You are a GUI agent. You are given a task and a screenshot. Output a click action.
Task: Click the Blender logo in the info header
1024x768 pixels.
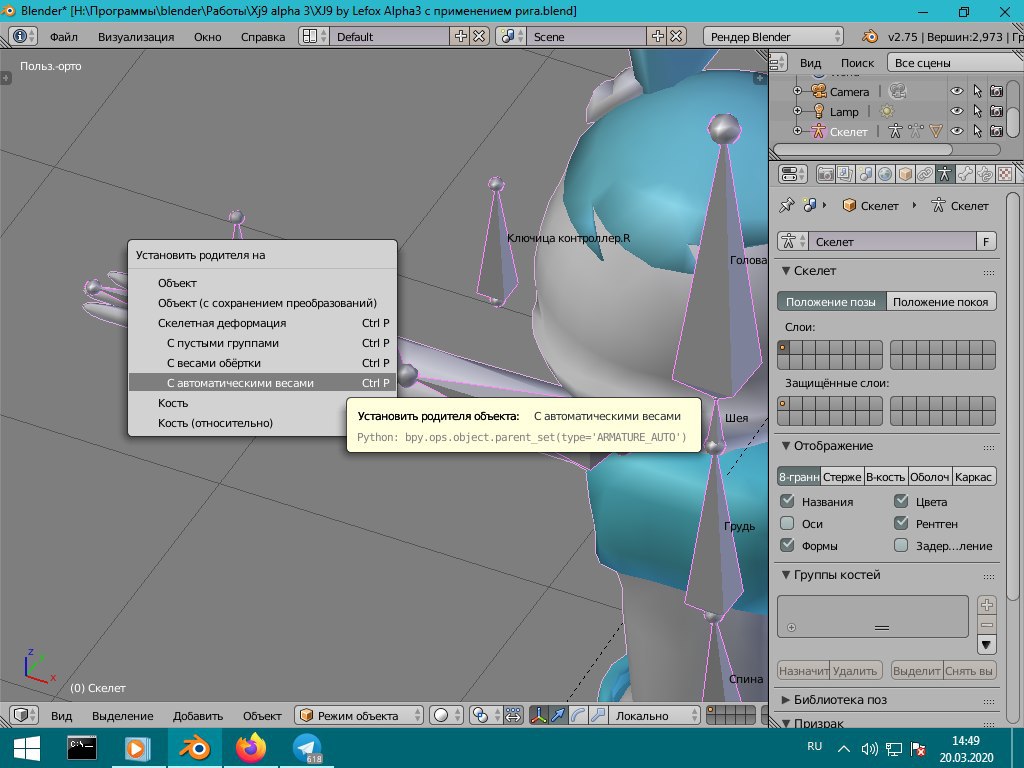(x=870, y=37)
